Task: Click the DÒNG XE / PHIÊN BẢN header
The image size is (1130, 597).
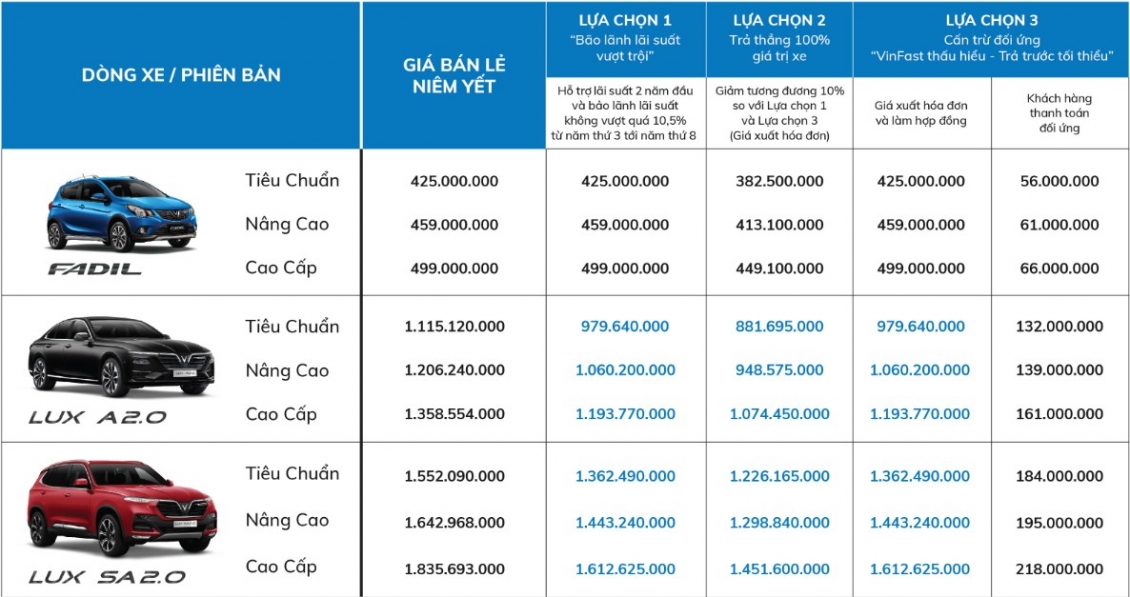Action: point(181,75)
